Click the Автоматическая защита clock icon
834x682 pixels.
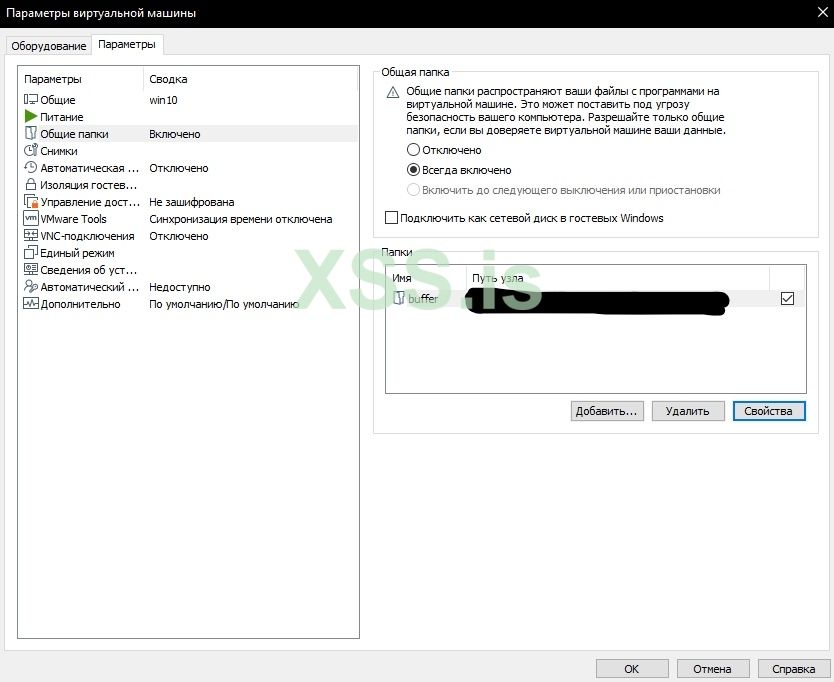click(x=31, y=168)
